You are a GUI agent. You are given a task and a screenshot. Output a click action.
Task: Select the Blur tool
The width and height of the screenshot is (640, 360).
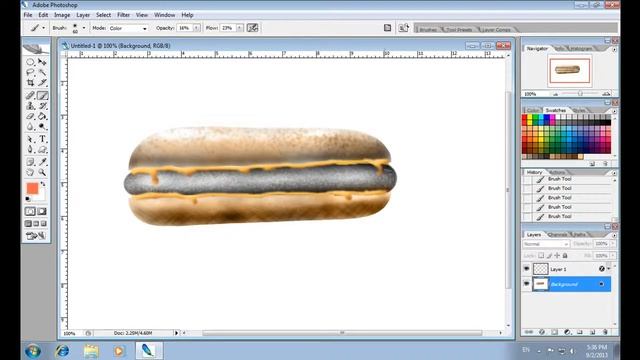pyautogui.click(x=30, y=127)
